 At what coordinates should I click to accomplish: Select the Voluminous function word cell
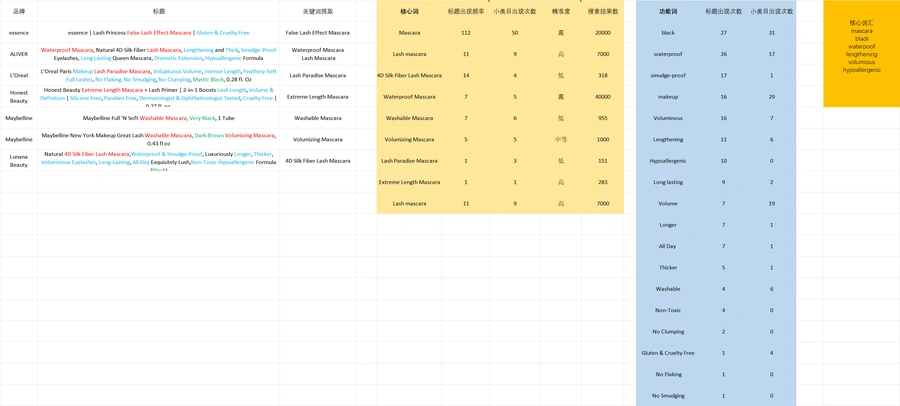[x=668, y=118]
